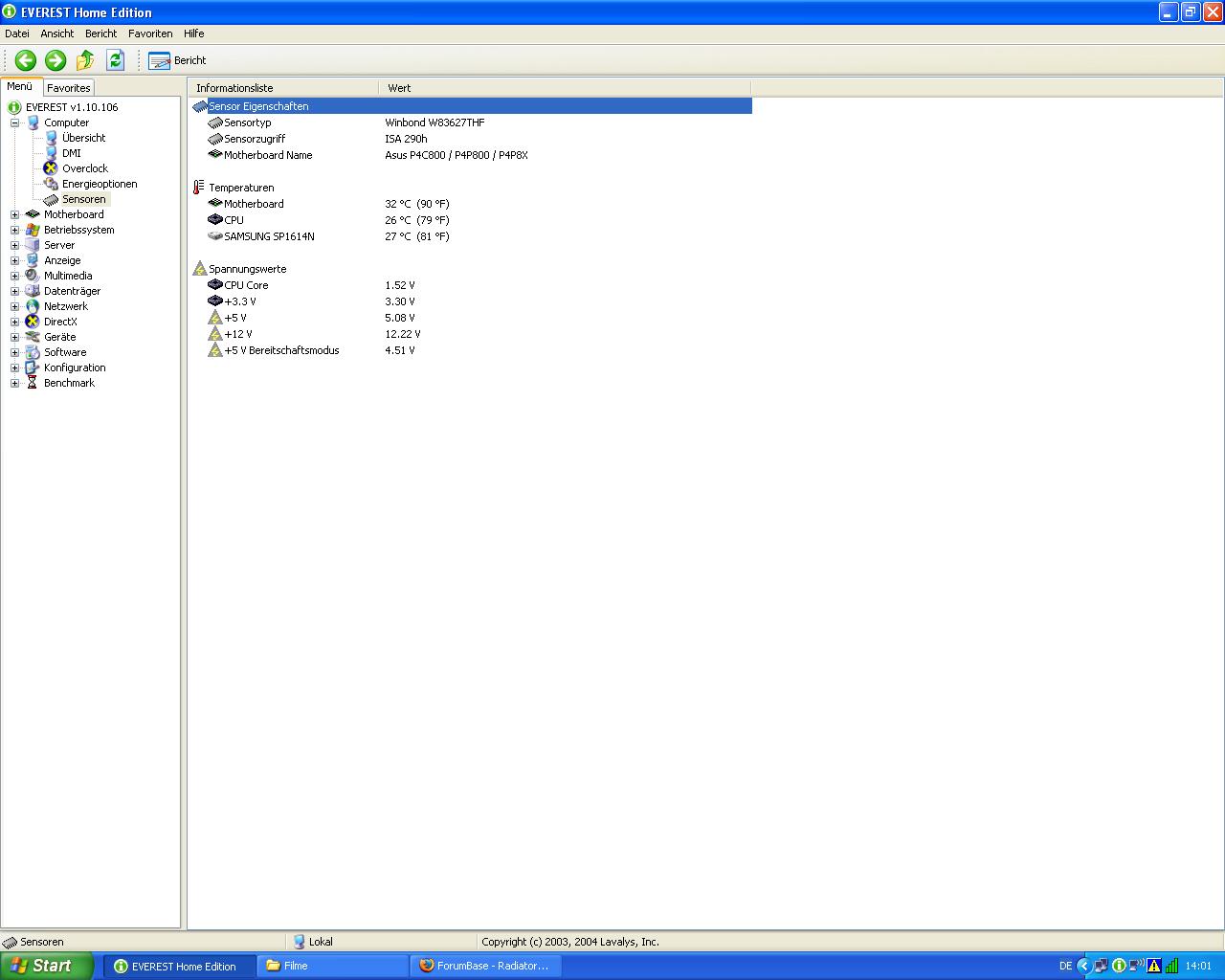The image size is (1225, 980).
Task: Open the Overclock tree entry
Action: coord(85,168)
